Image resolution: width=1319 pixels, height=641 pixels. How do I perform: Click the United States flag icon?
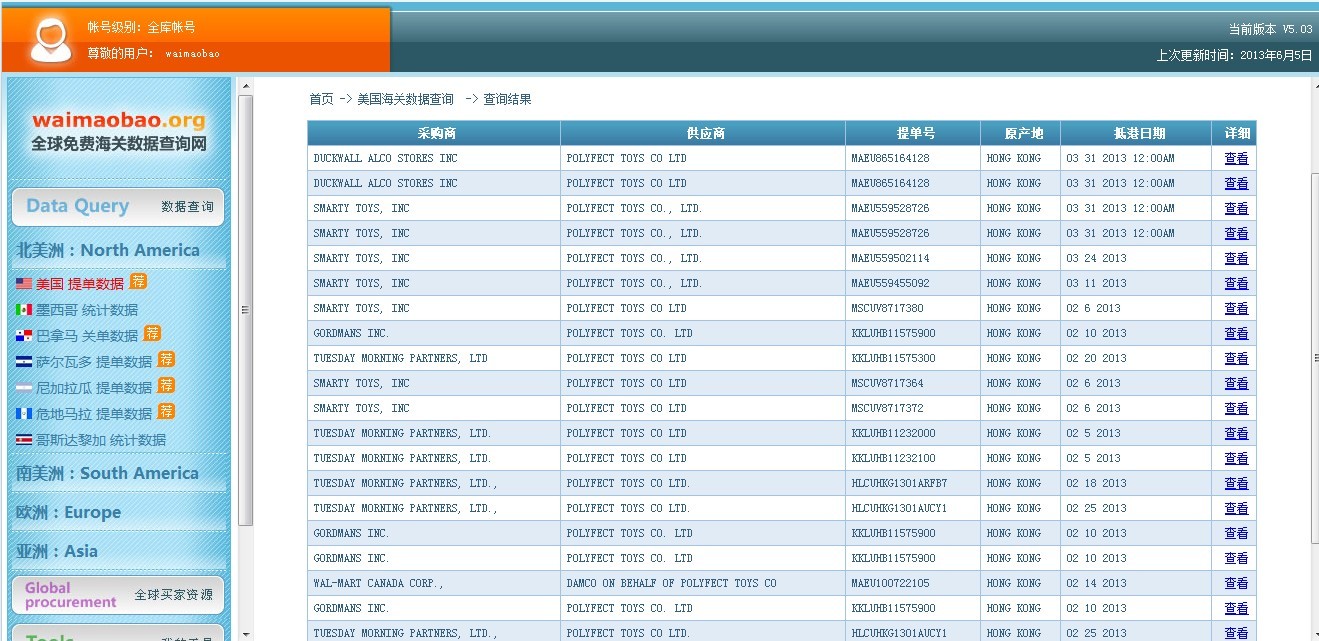[24, 284]
